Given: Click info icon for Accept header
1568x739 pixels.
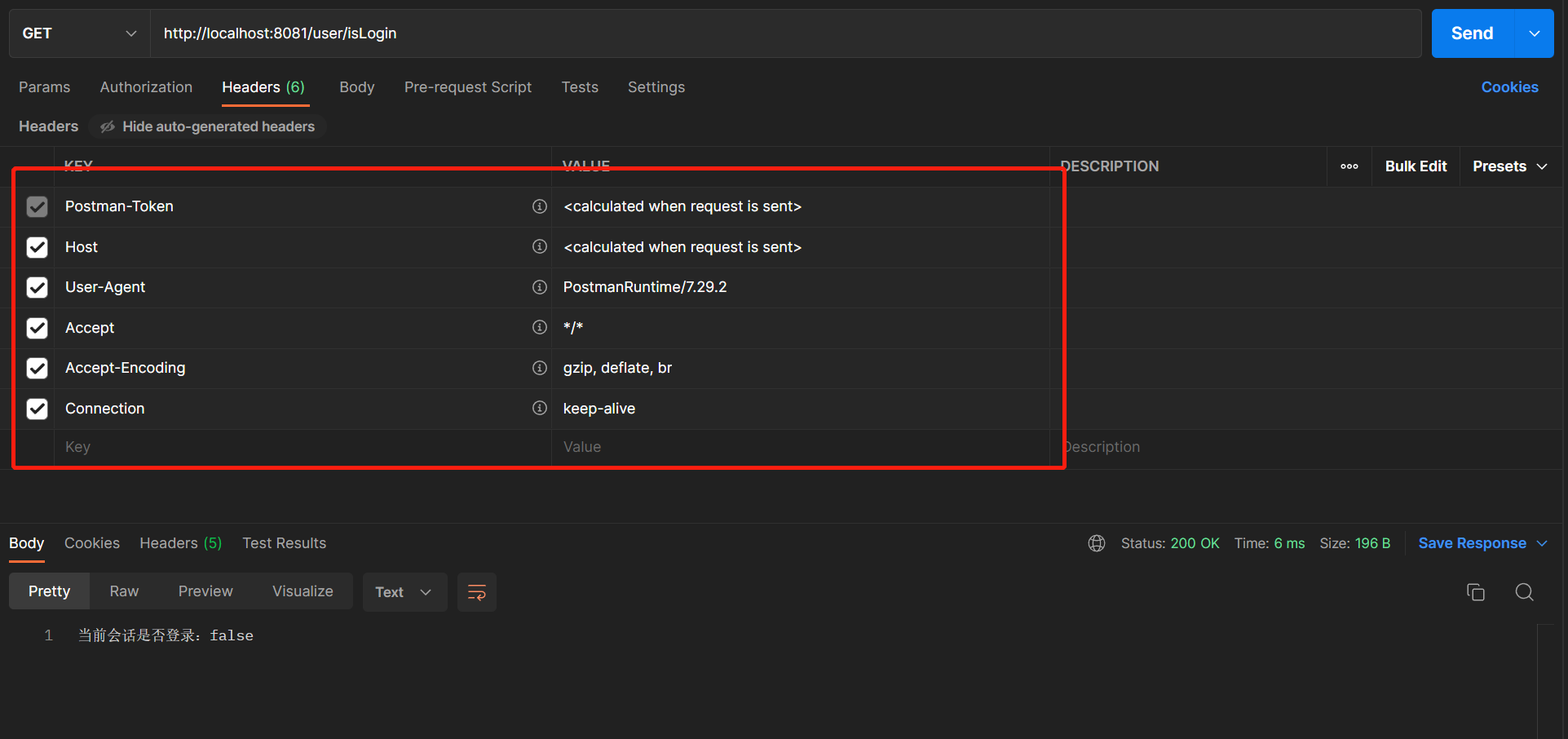Looking at the screenshot, I should tap(540, 327).
